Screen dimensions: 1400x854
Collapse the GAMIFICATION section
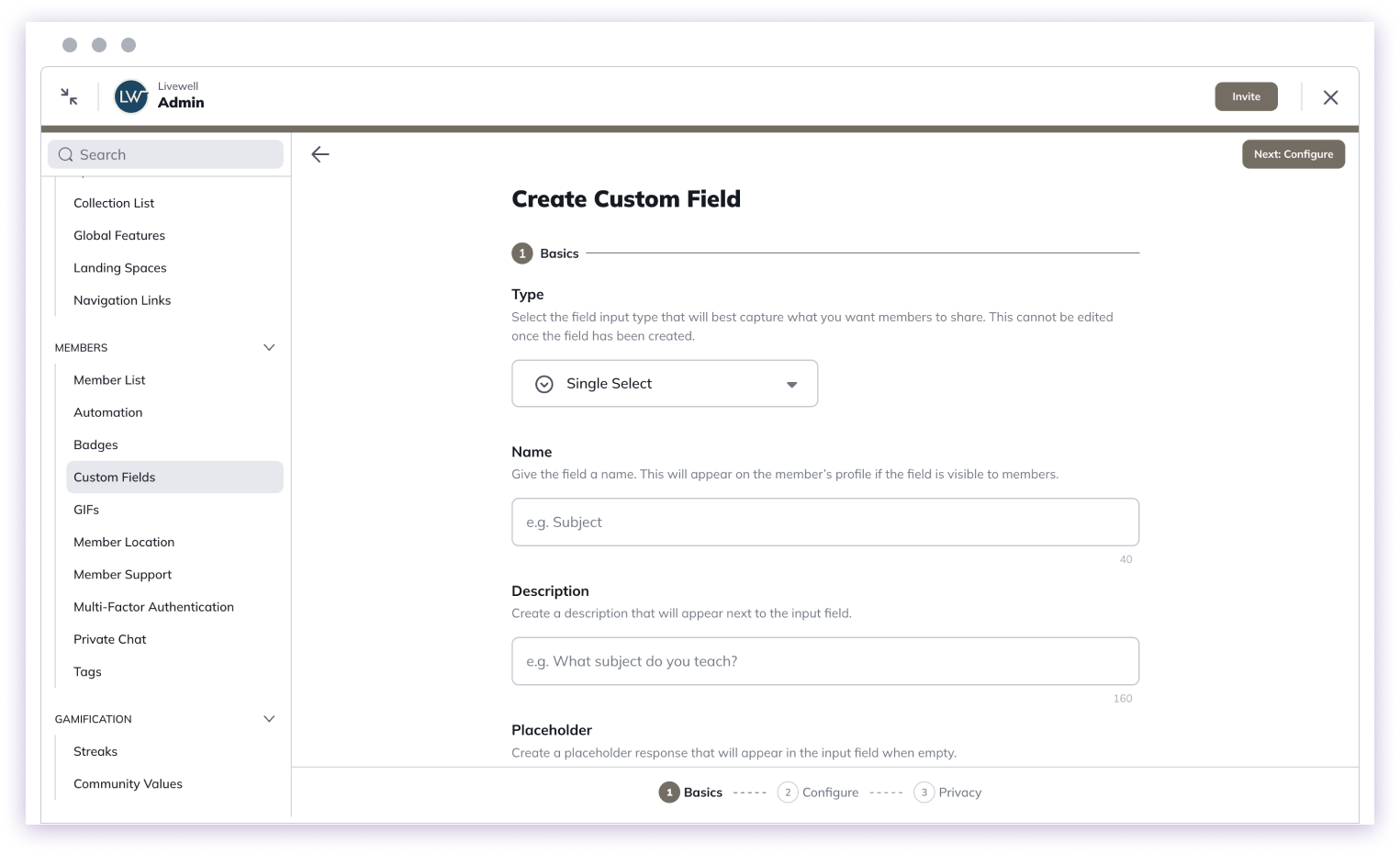tap(269, 718)
